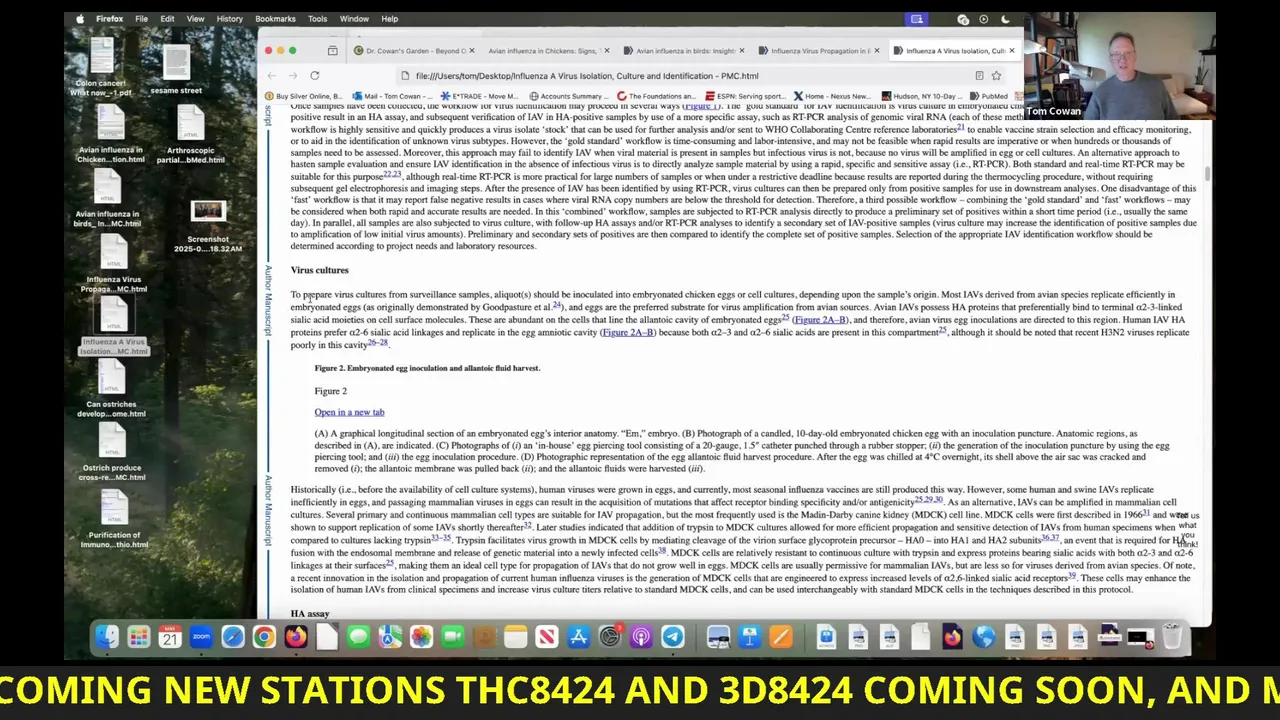The width and height of the screenshot is (1280, 720).
Task: Open PubMed bookmark in toolbar
Action: pyautogui.click(x=988, y=96)
